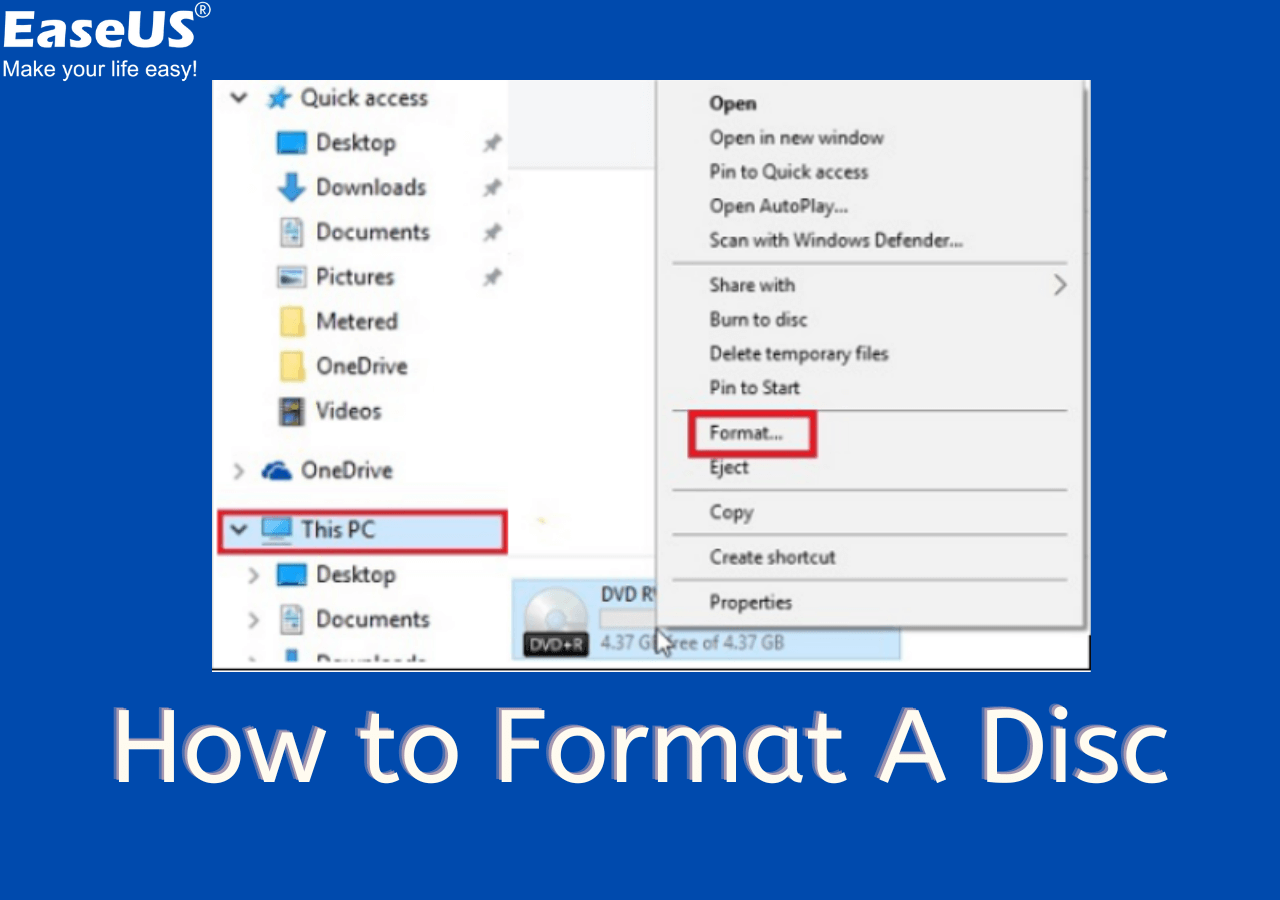Expand the OneDrive cloud tree node
This screenshot has height=900, width=1280.
coord(239,470)
